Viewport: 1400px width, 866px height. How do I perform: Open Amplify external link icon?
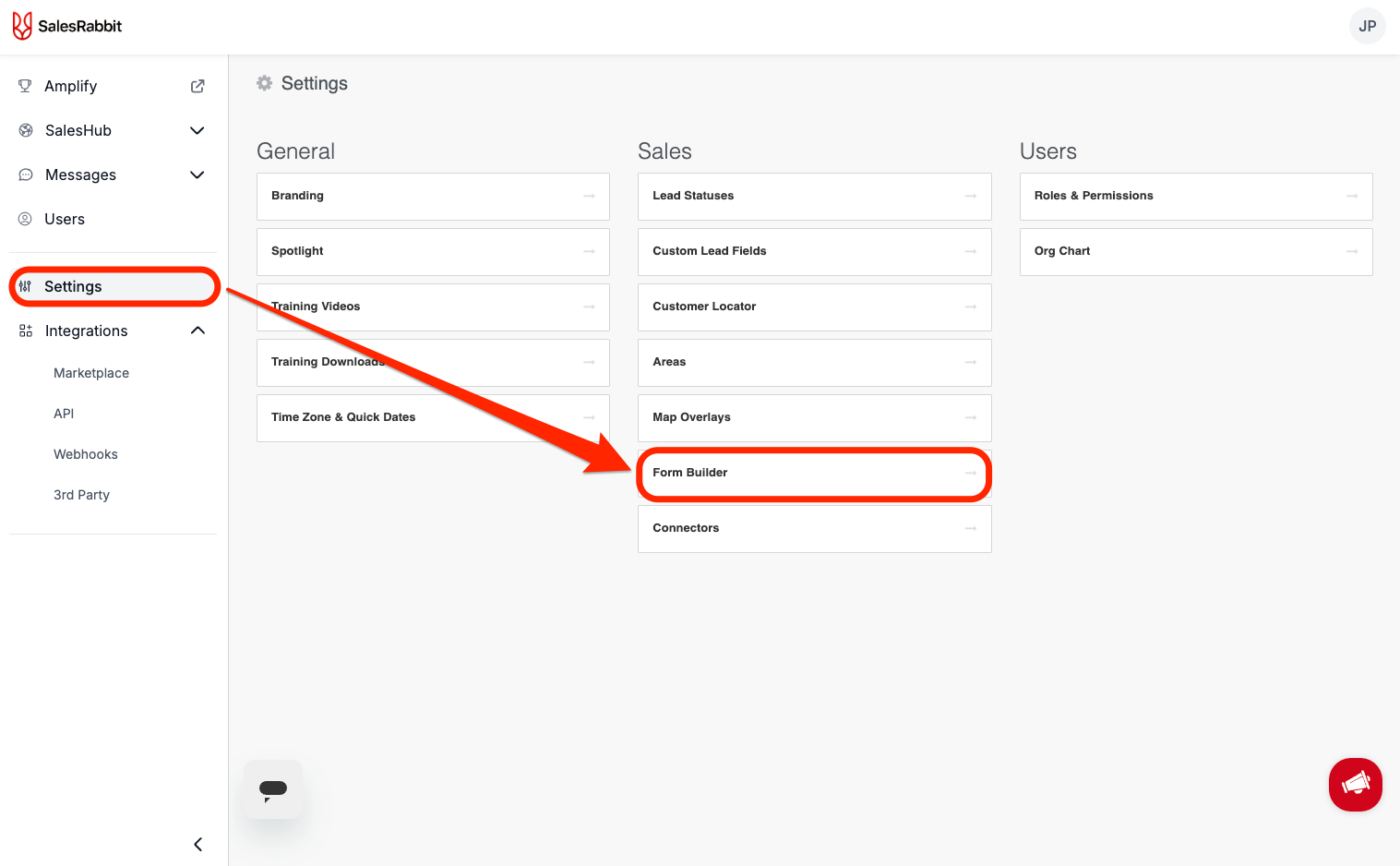coord(197,86)
